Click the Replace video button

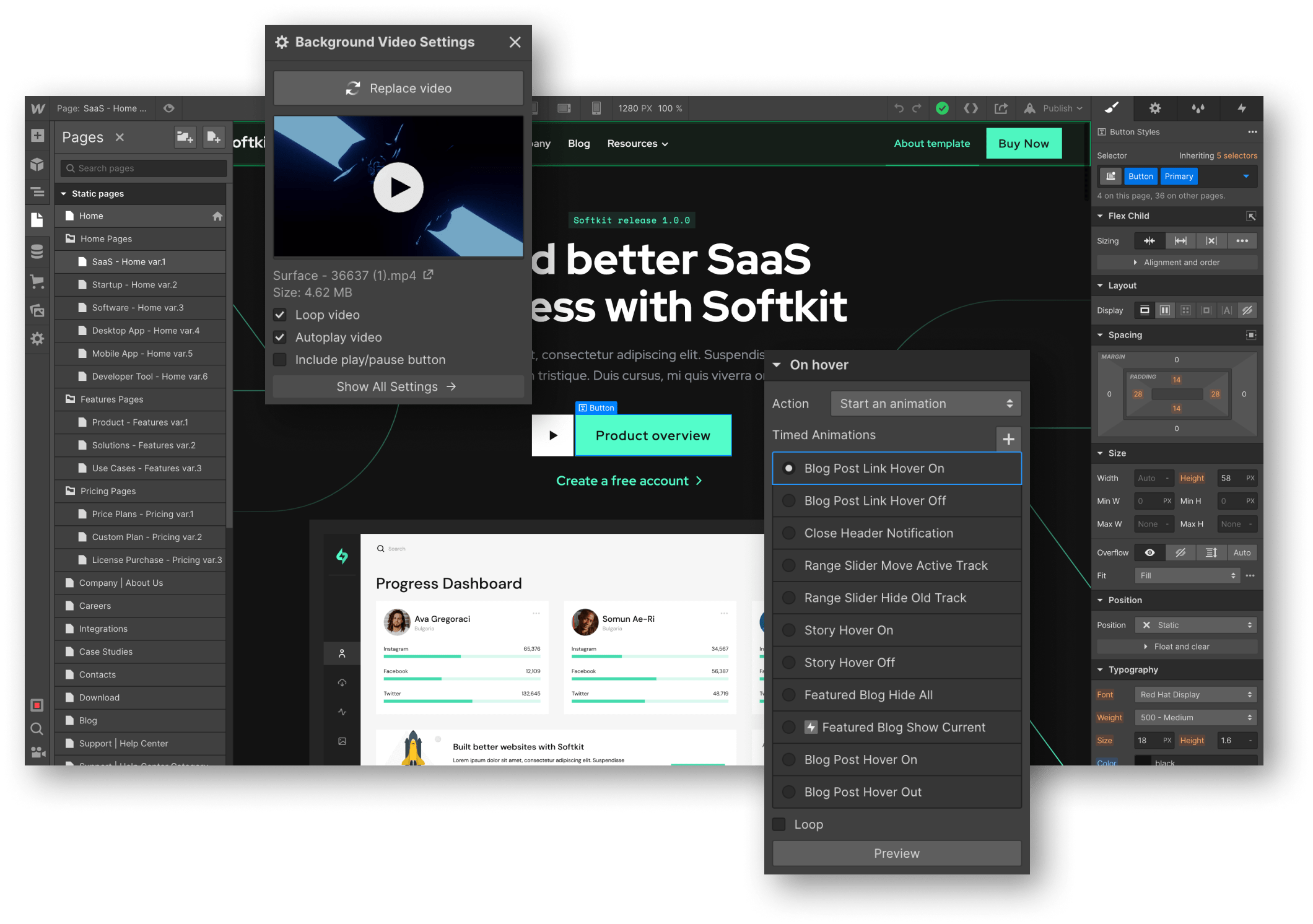coord(398,88)
